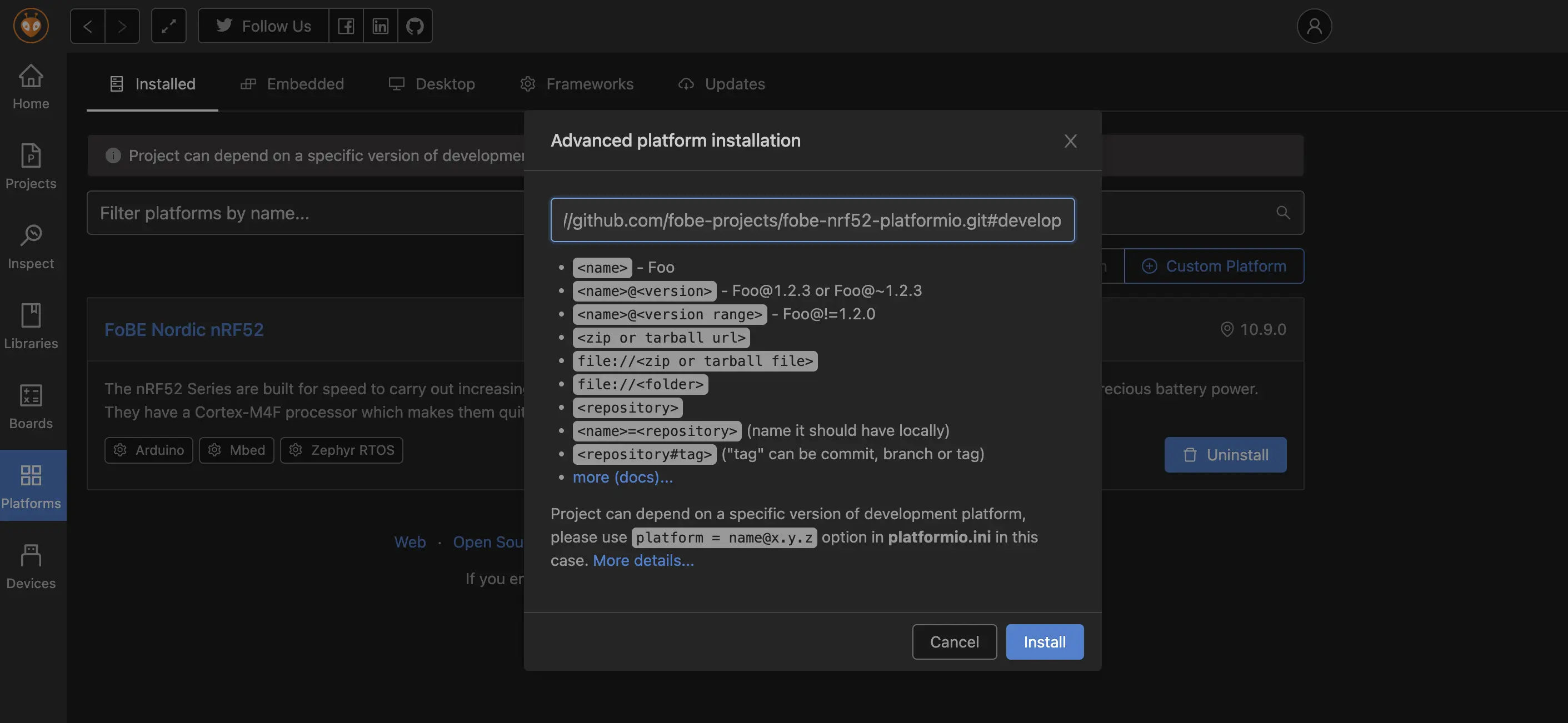The image size is (1568, 723).
Task: Switch to the Updates tab
Action: 721,83
